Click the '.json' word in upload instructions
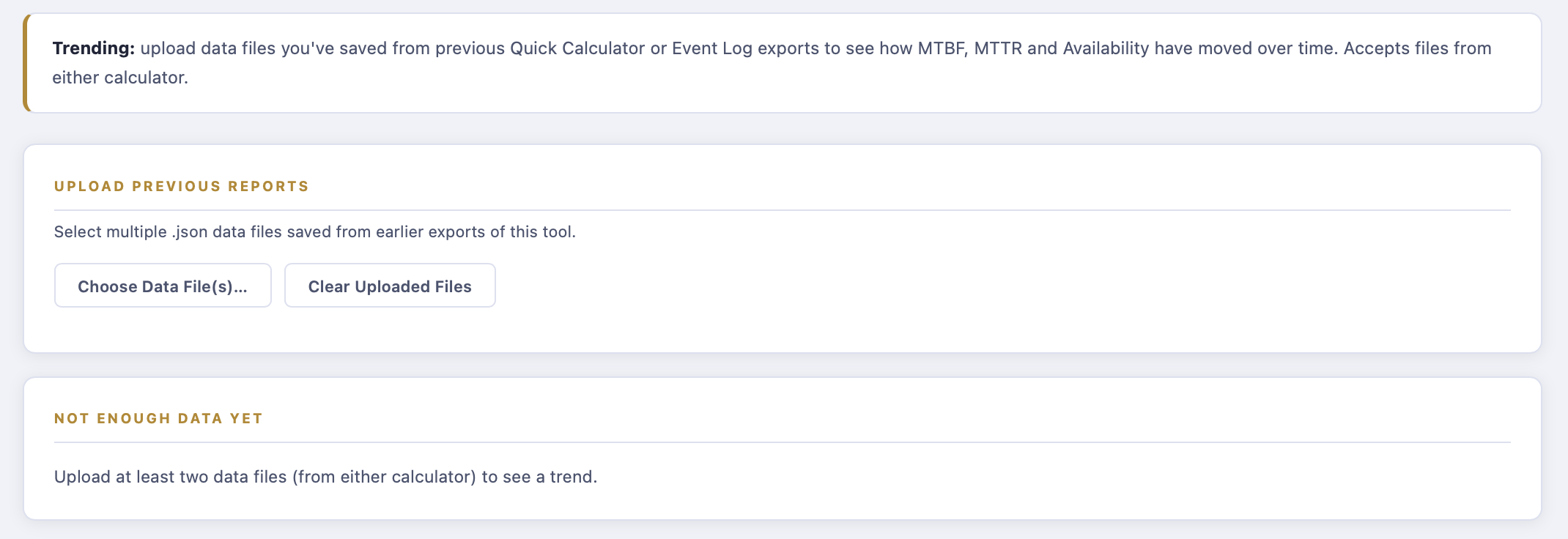Image resolution: width=1568 pixels, height=539 pixels. point(190,231)
